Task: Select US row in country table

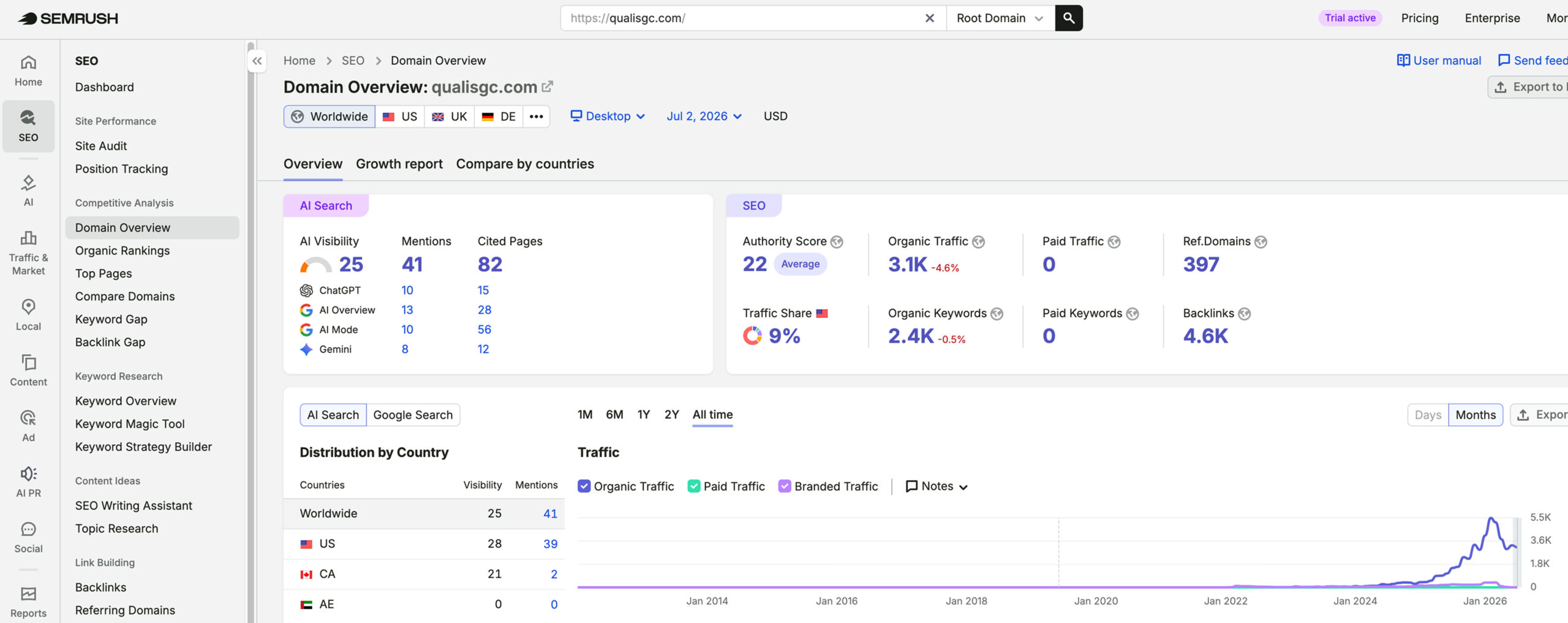Action: click(x=424, y=544)
